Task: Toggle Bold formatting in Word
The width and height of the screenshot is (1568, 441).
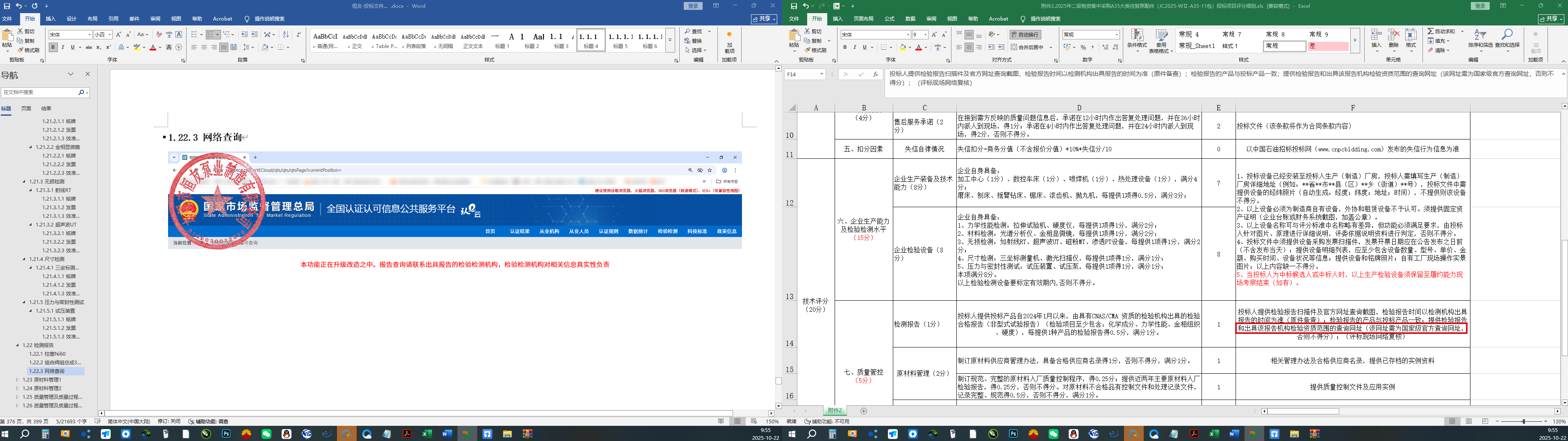Action: click(x=53, y=48)
